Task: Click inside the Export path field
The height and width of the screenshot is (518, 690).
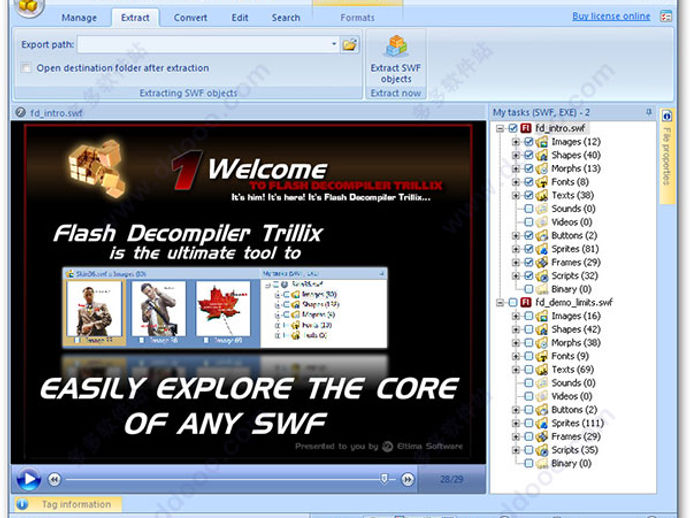Action: tap(203, 44)
